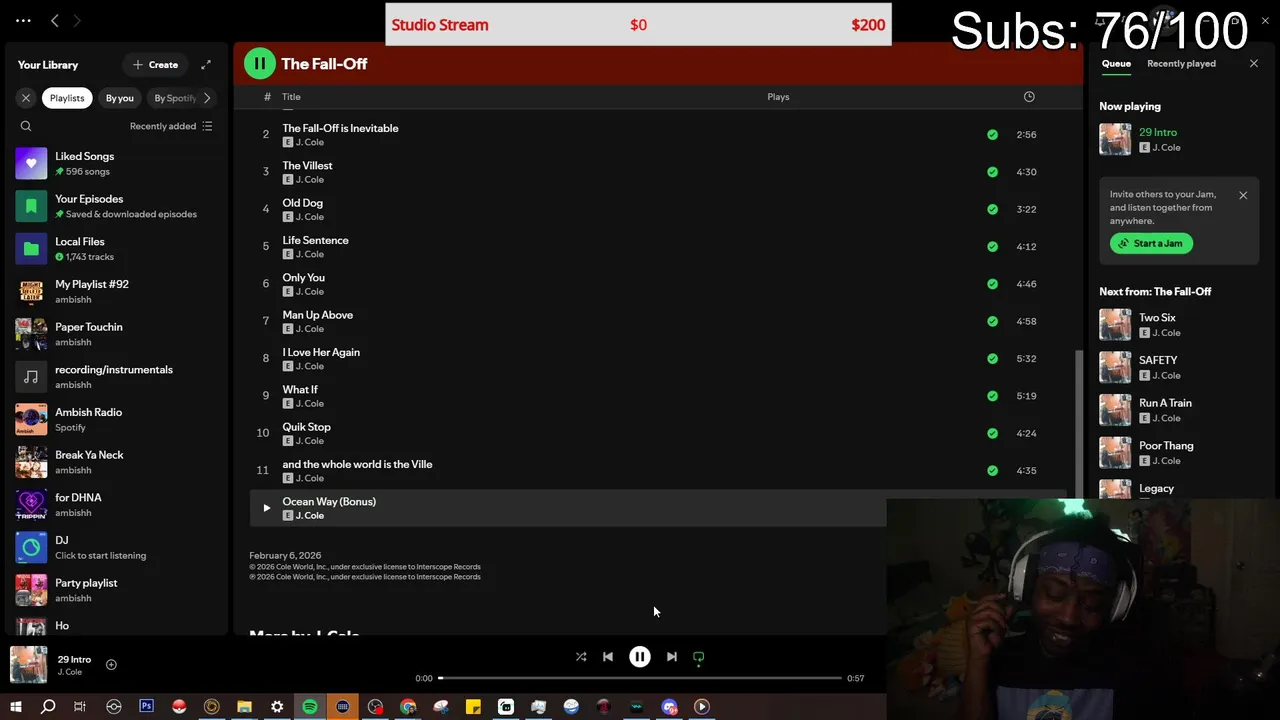Image resolution: width=1280 pixels, height=720 pixels.
Task: Toggle repeat mode in the player bar
Action: tap(699, 657)
